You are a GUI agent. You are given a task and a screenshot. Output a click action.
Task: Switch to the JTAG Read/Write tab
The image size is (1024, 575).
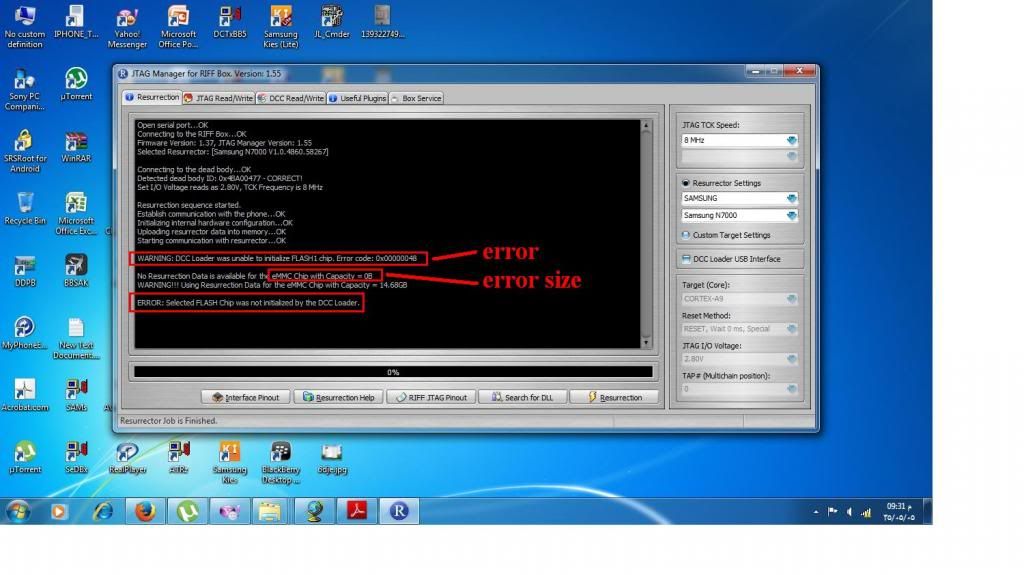(218, 98)
